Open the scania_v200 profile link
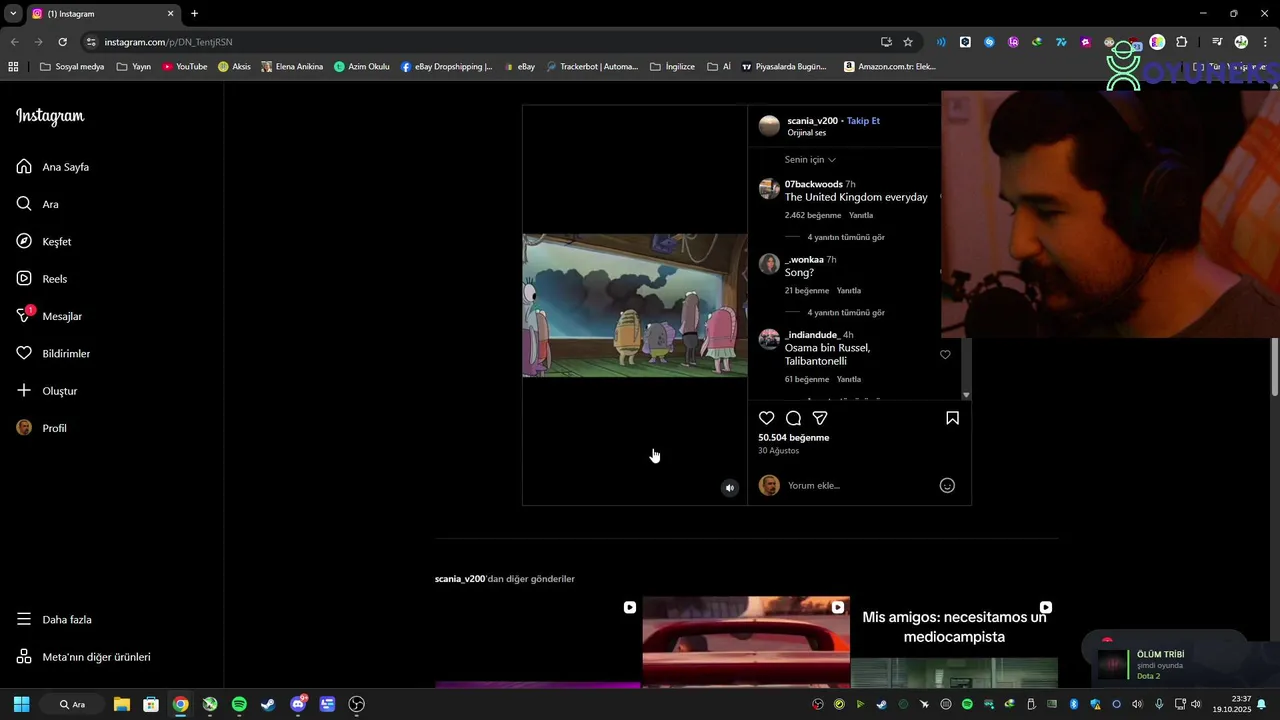Viewport: 1280px width, 720px height. [812, 121]
